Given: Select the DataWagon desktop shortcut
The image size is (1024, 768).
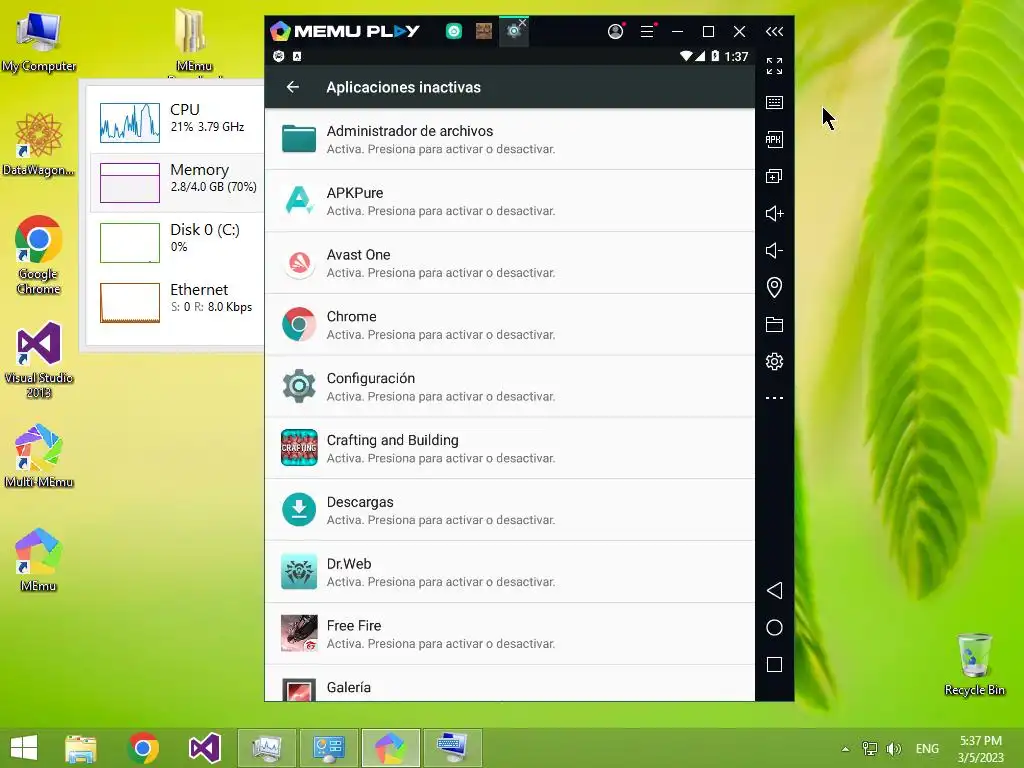Looking at the screenshot, I should pos(39,144).
